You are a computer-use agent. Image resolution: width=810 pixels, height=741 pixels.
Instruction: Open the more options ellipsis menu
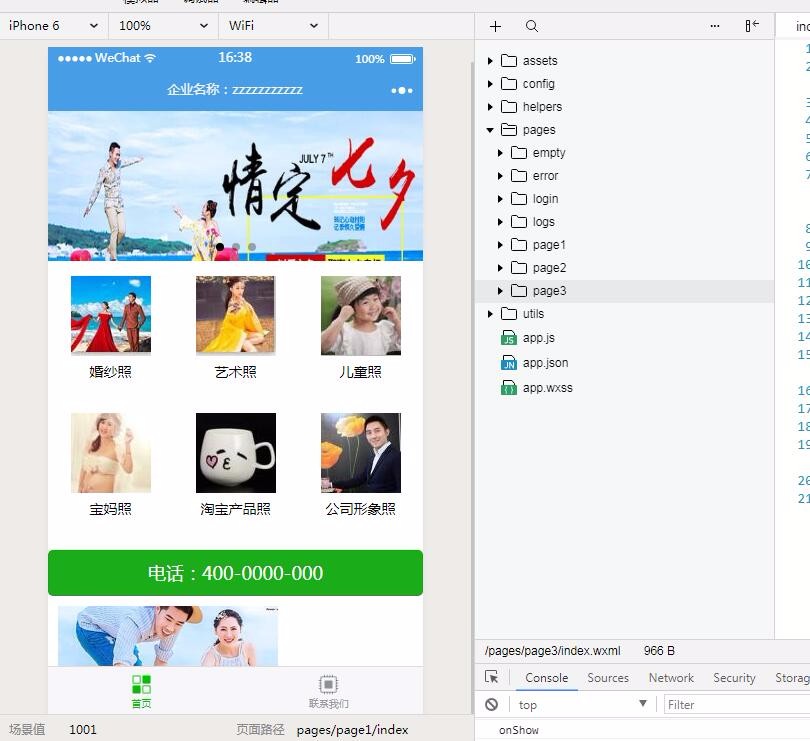pyautogui.click(x=715, y=26)
